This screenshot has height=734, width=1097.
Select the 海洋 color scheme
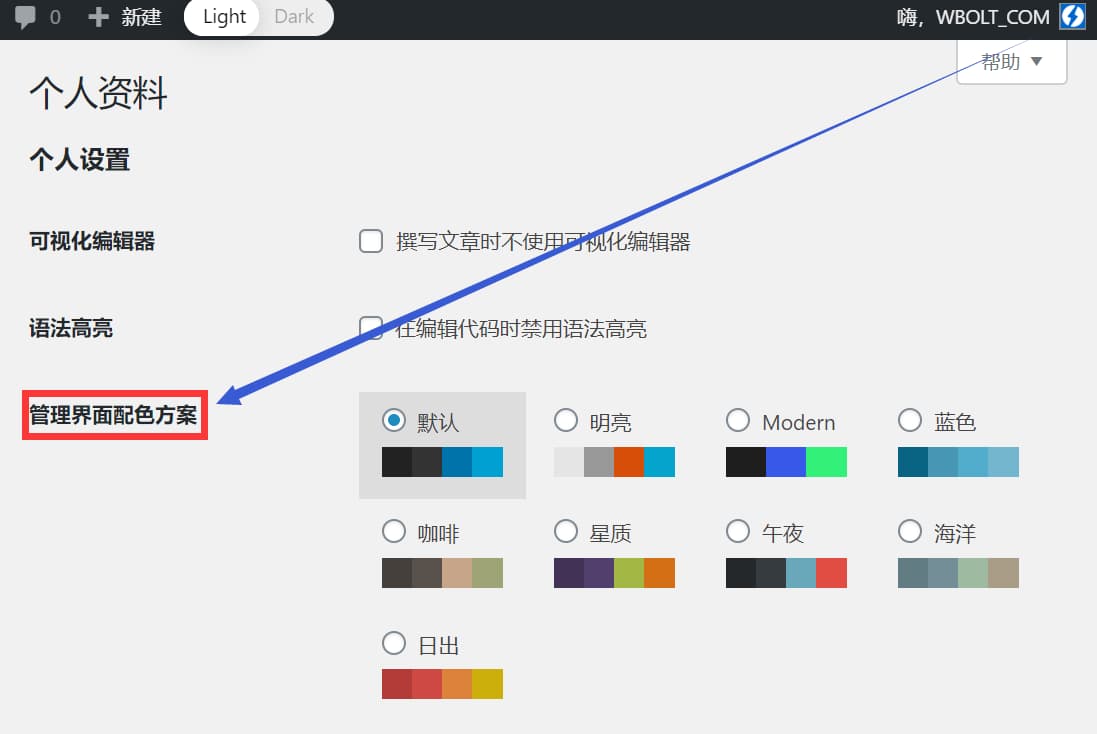pyautogui.click(x=910, y=531)
